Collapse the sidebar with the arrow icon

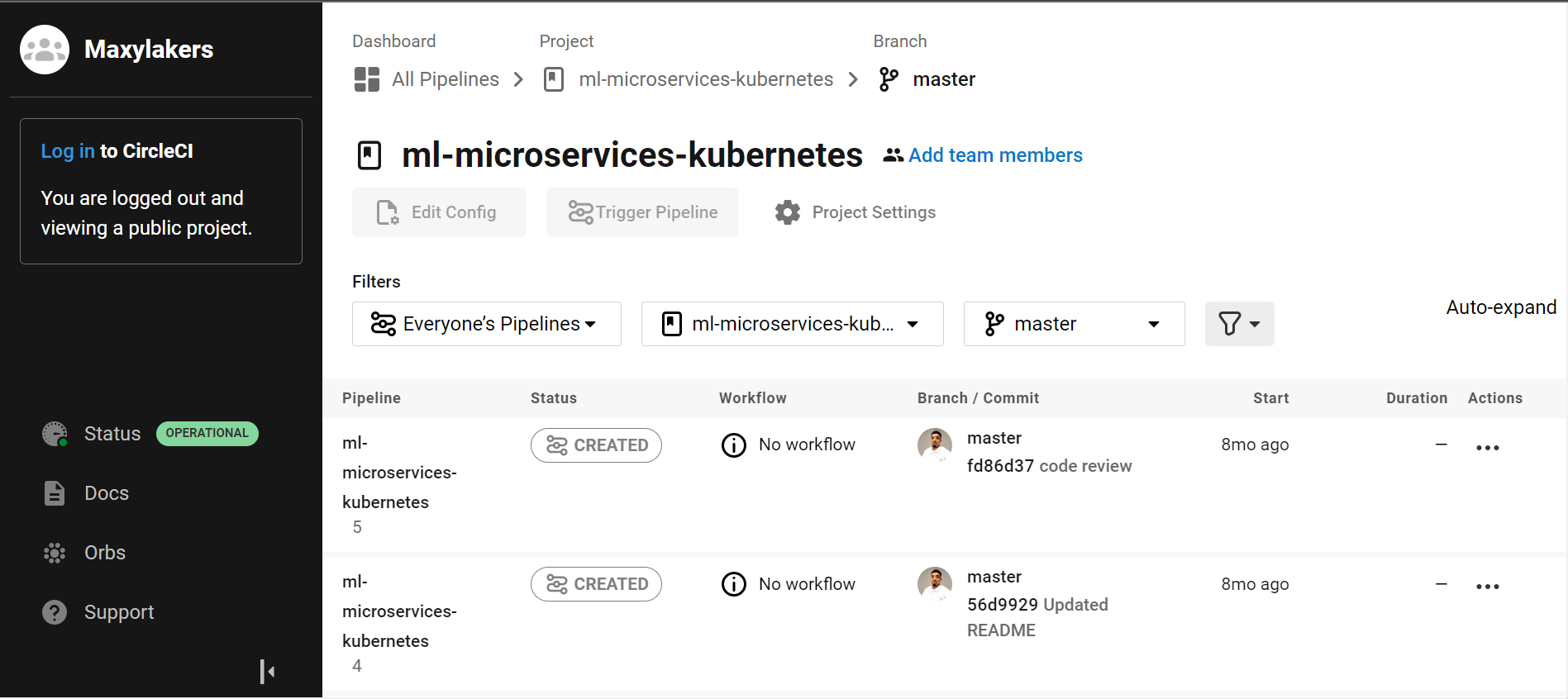click(x=267, y=672)
